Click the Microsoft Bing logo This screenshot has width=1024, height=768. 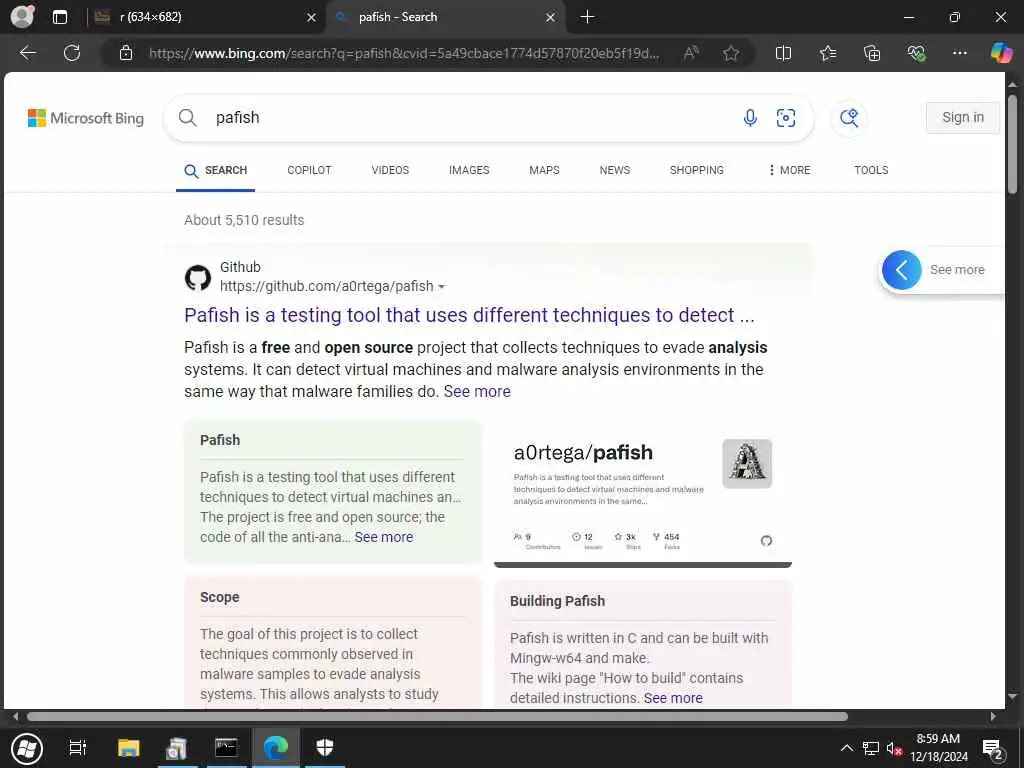point(86,118)
